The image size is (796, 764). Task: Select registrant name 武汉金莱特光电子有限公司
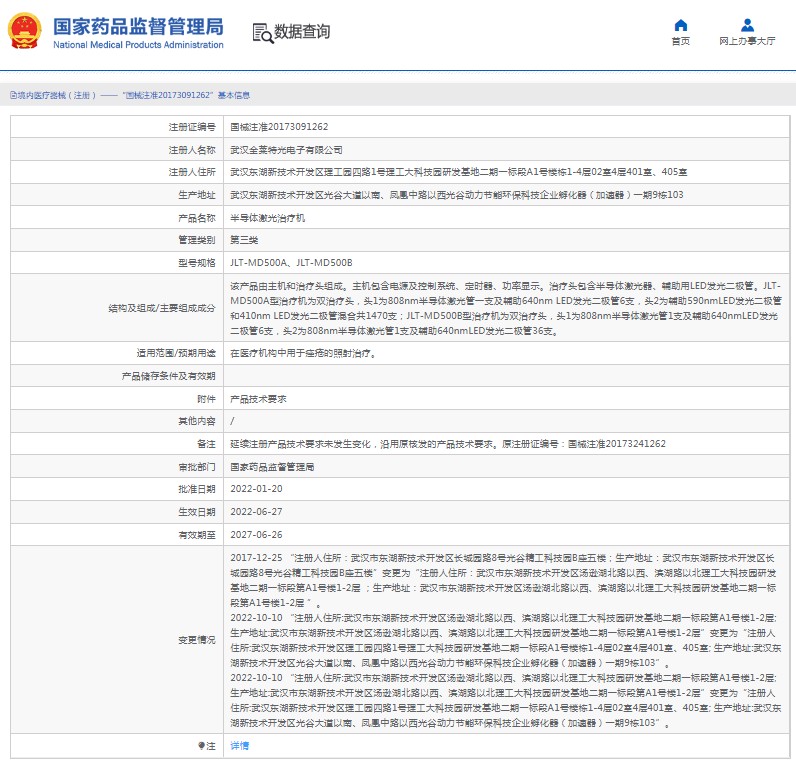[x=286, y=150]
